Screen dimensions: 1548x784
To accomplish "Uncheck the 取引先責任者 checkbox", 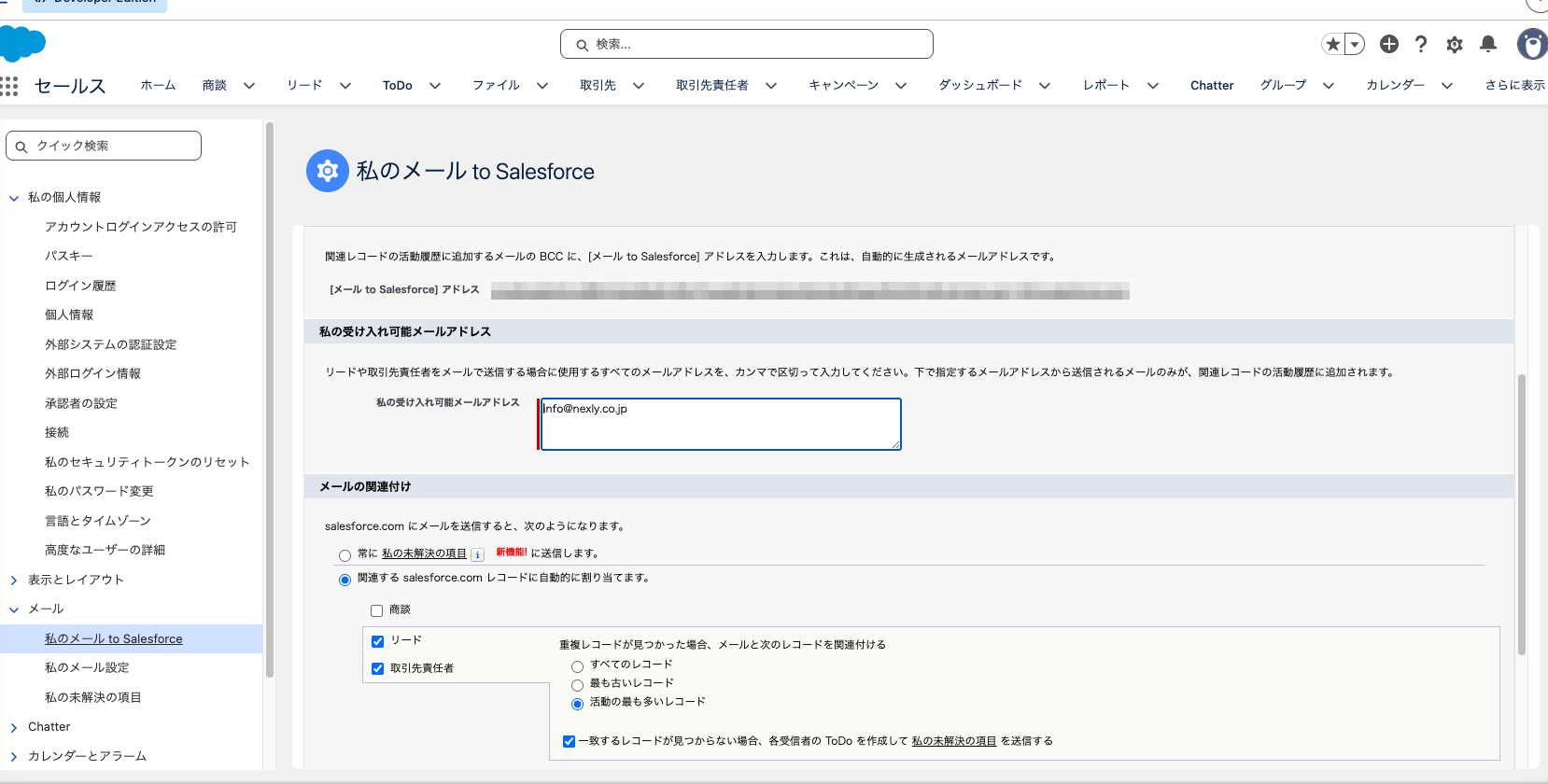I will [378, 668].
